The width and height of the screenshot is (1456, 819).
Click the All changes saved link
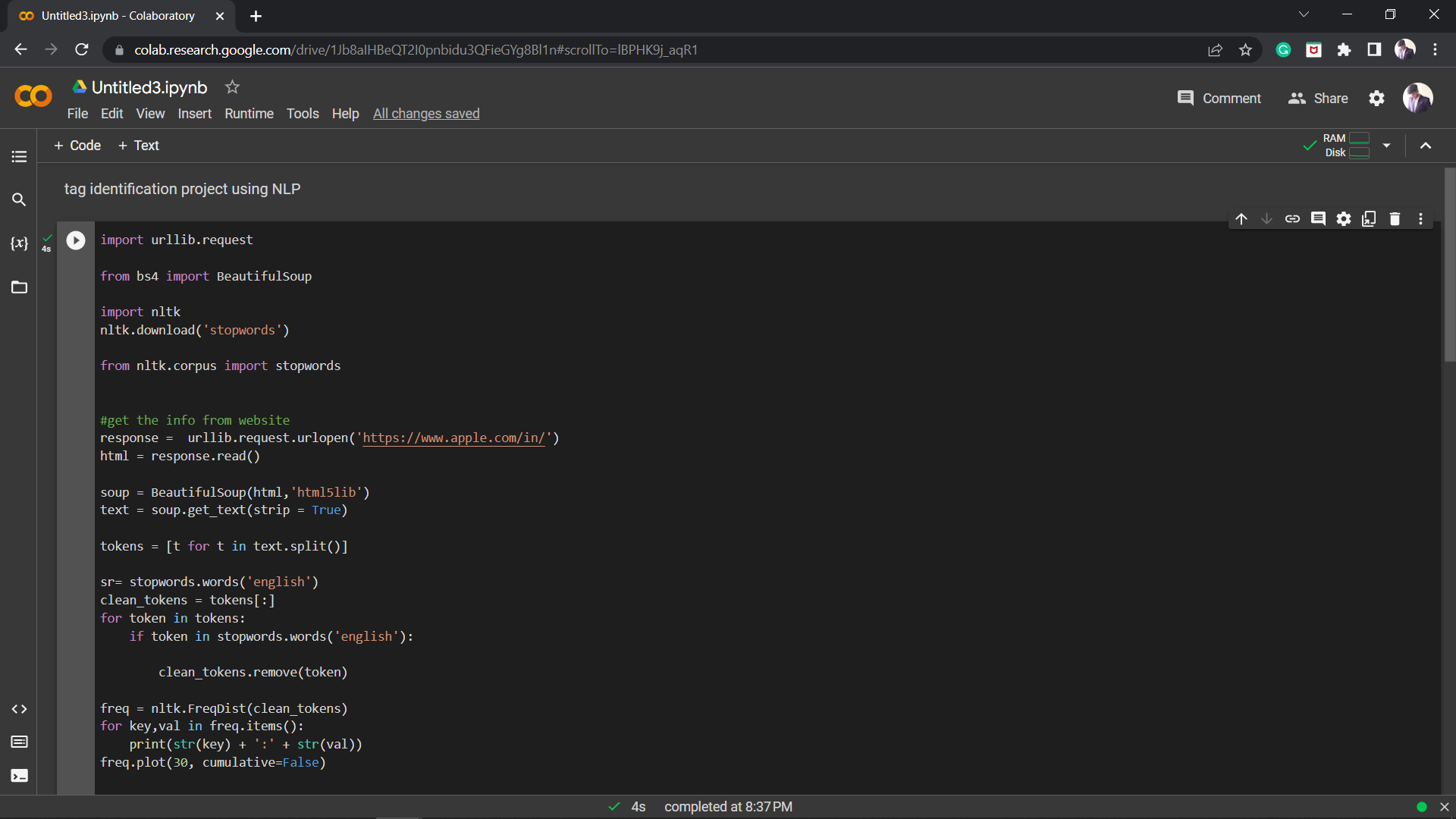point(426,114)
